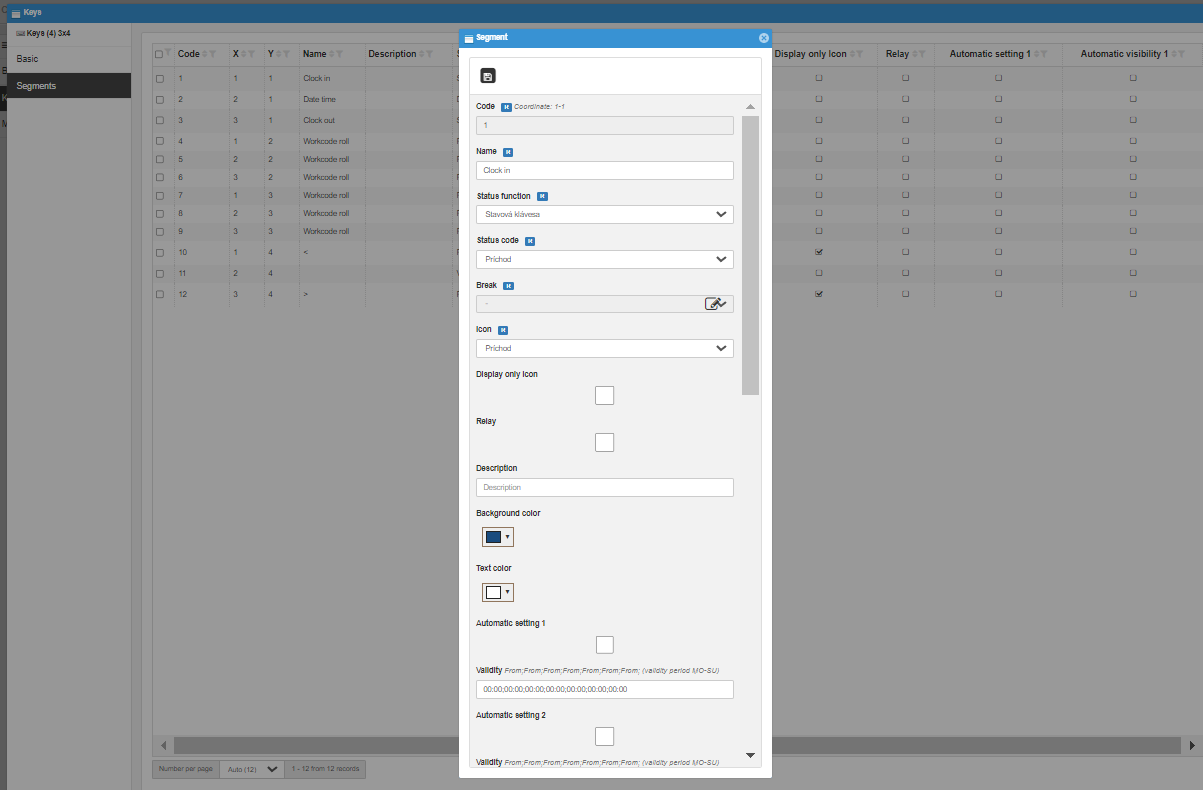Open the filter icon in Relay column header
Viewport: 1203px width, 790px height.
point(922,54)
